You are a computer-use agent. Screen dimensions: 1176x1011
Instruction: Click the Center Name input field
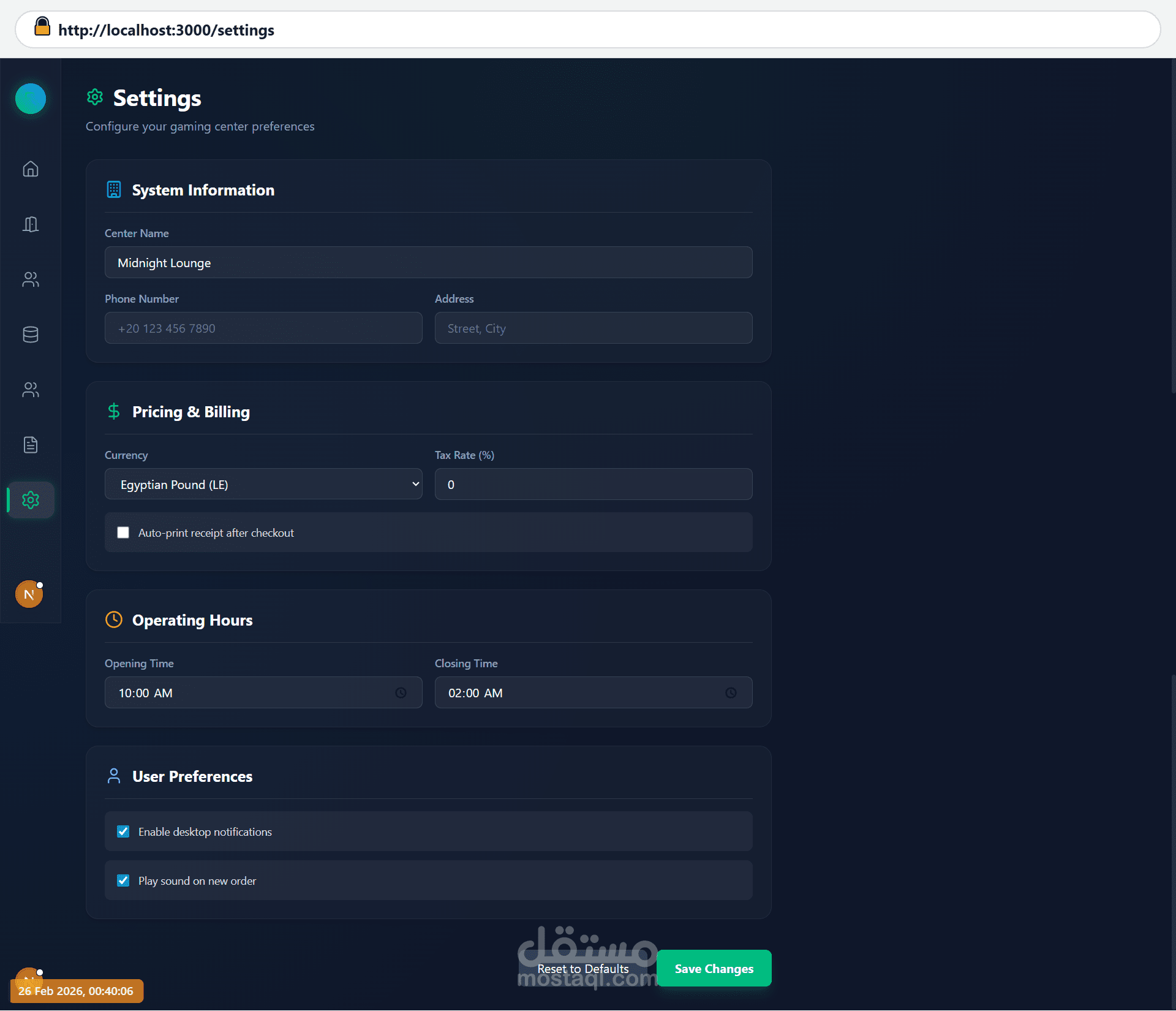(428, 263)
